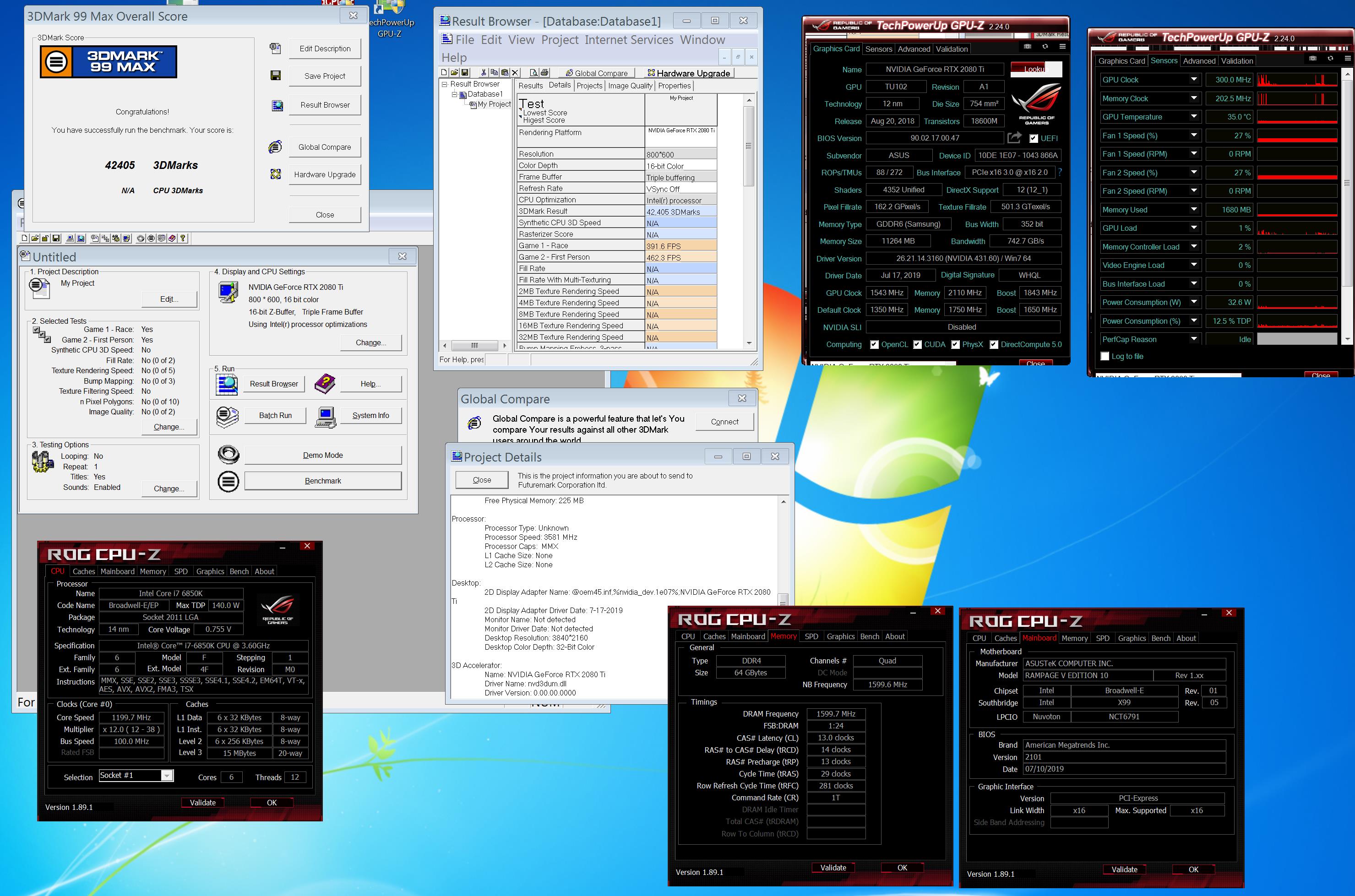Click the Save floppy icon in 3DMark main toolbar

[x=57, y=238]
